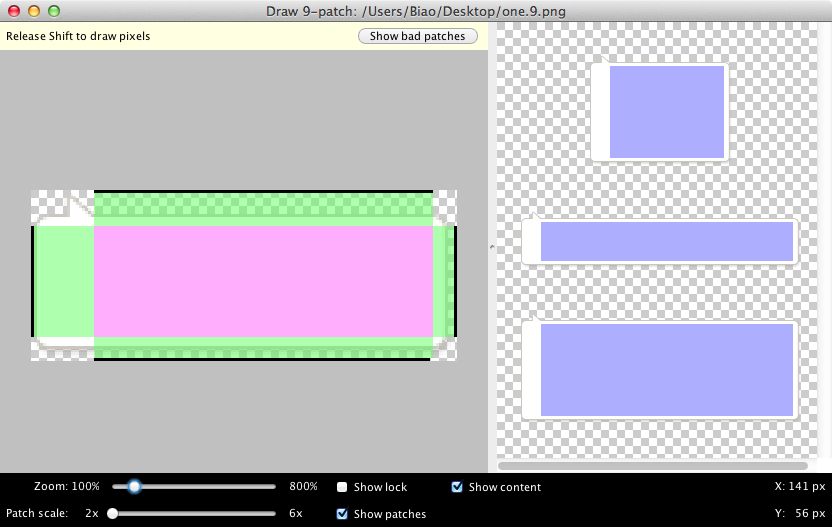
Task: Click the top black stretch marker line
Action: click(x=263, y=191)
